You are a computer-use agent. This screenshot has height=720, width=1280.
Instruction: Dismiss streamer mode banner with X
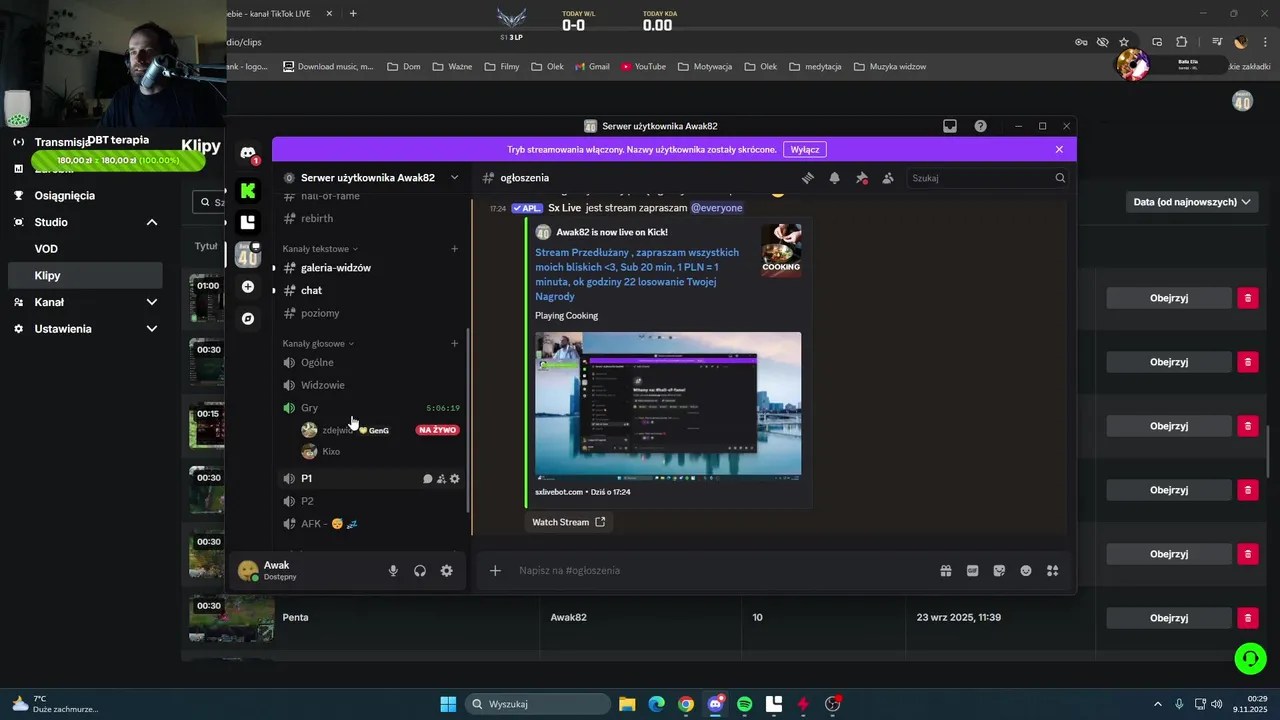tap(1059, 149)
